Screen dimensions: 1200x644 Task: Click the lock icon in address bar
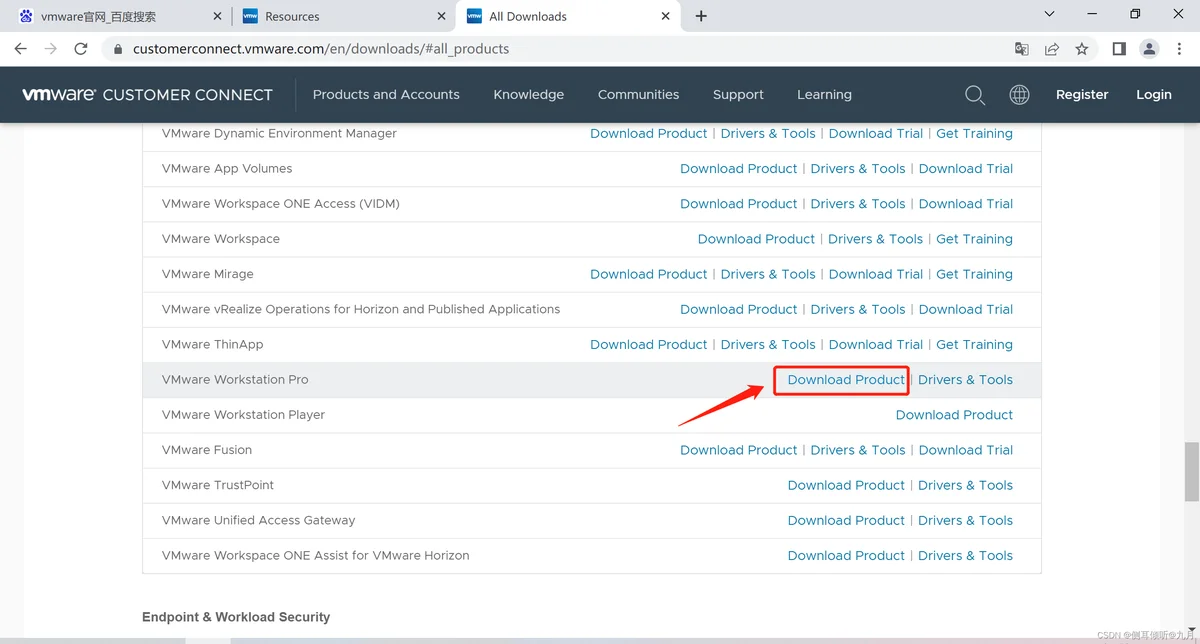tap(118, 49)
